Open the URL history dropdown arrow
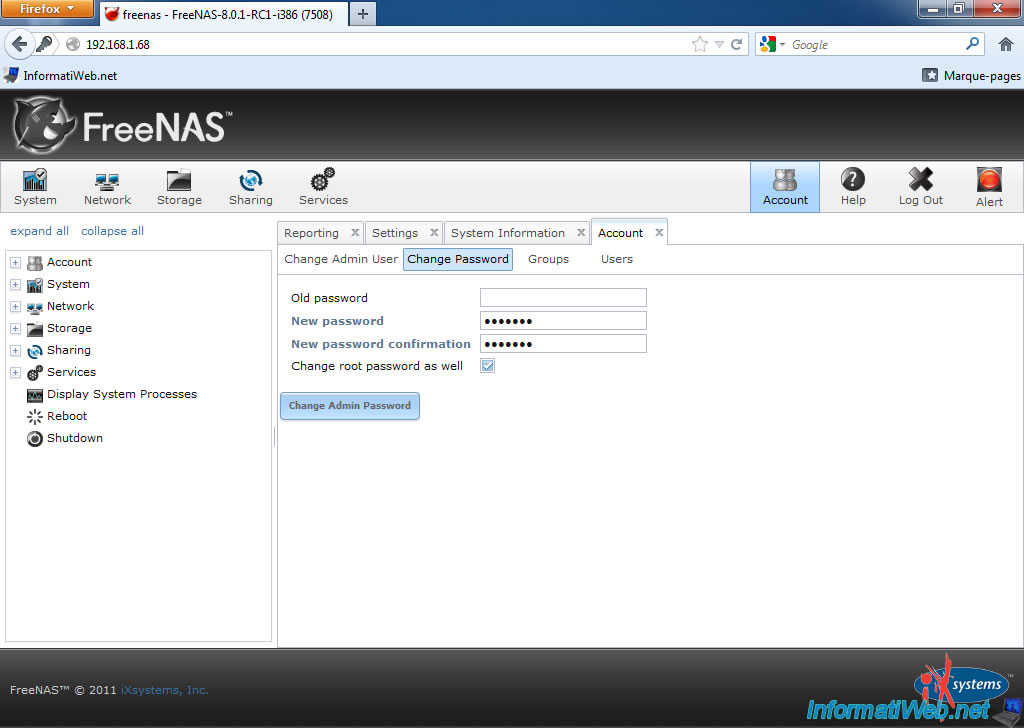Screen dimensions: 1024x728 coord(719,44)
